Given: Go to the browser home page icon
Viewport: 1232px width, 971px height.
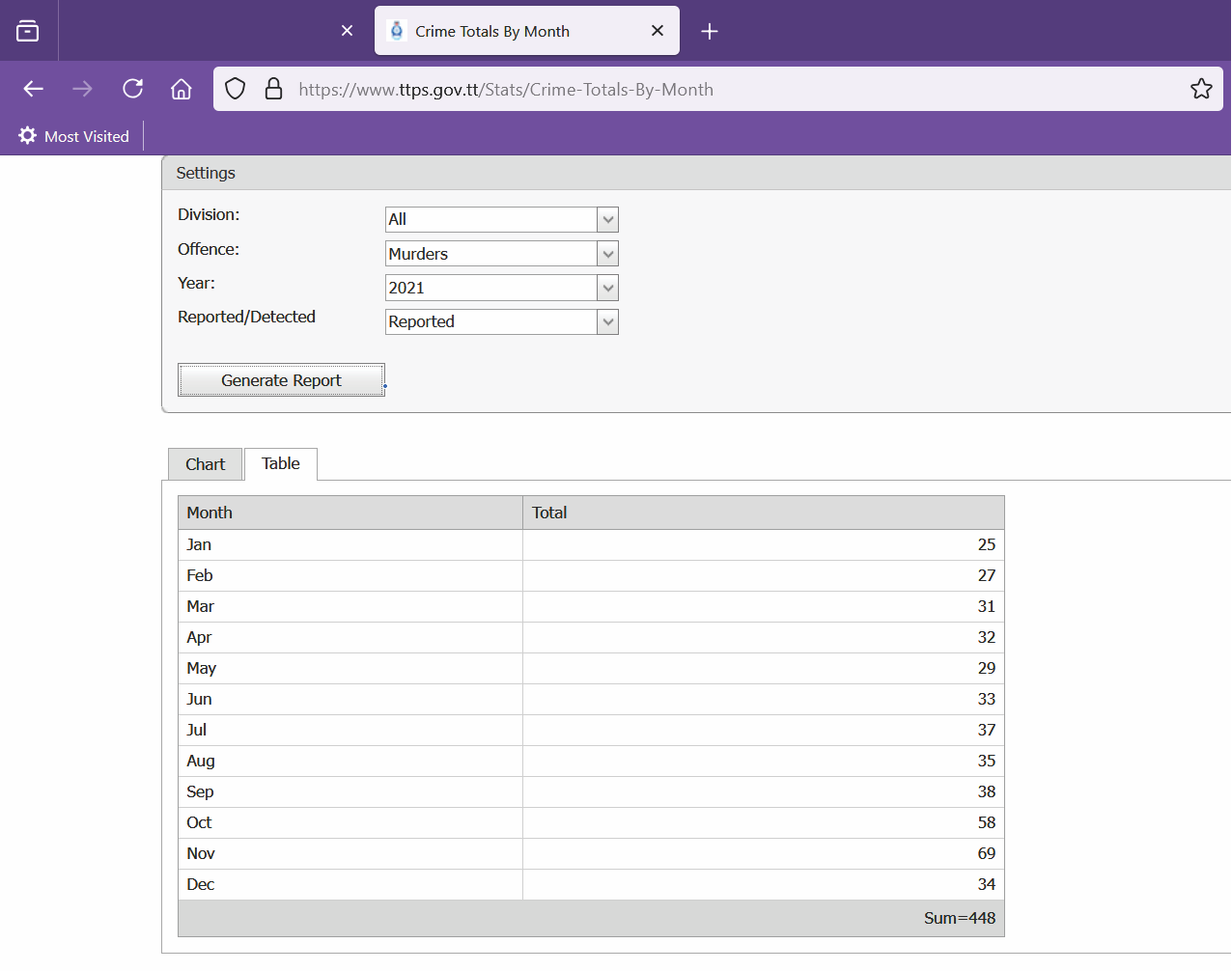Looking at the screenshot, I should [182, 89].
